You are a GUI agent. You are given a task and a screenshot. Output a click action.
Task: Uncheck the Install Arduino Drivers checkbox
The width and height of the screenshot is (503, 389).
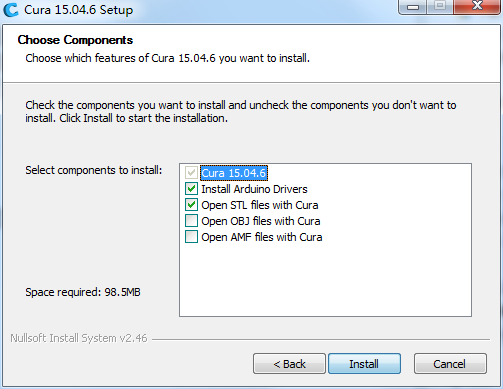point(191,189)
